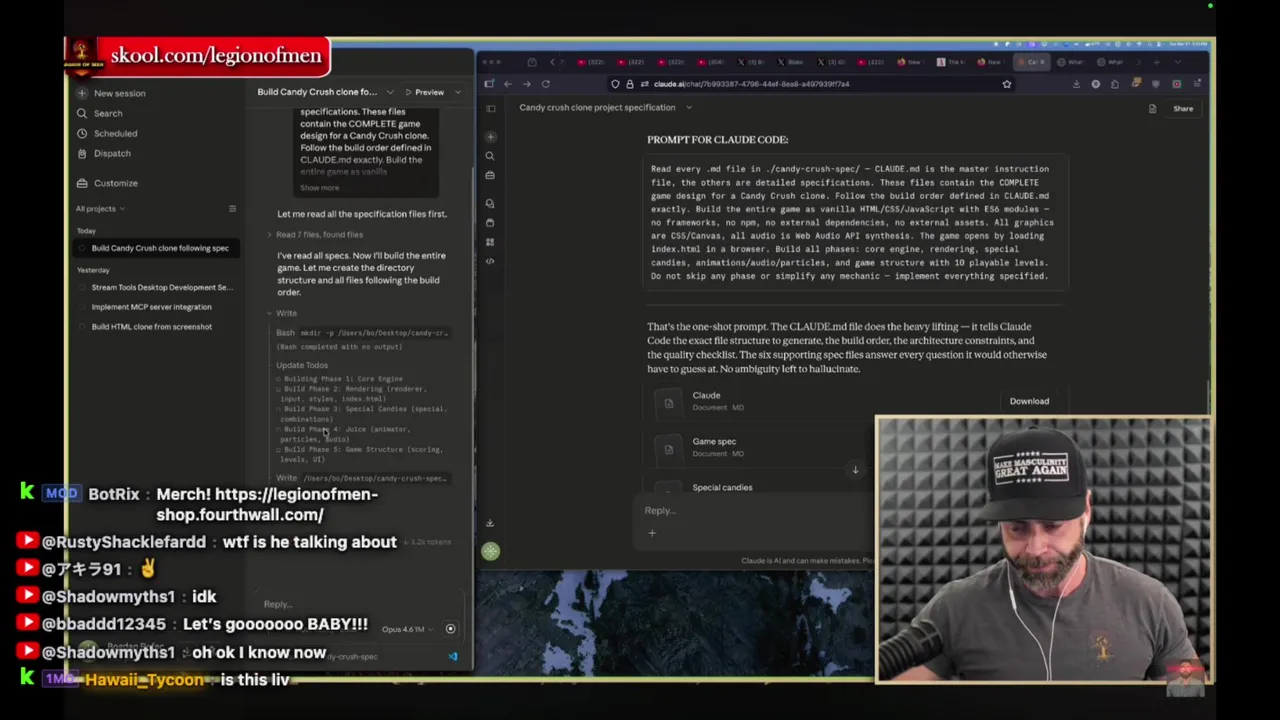Click the stop generation button

click(450, 629)
